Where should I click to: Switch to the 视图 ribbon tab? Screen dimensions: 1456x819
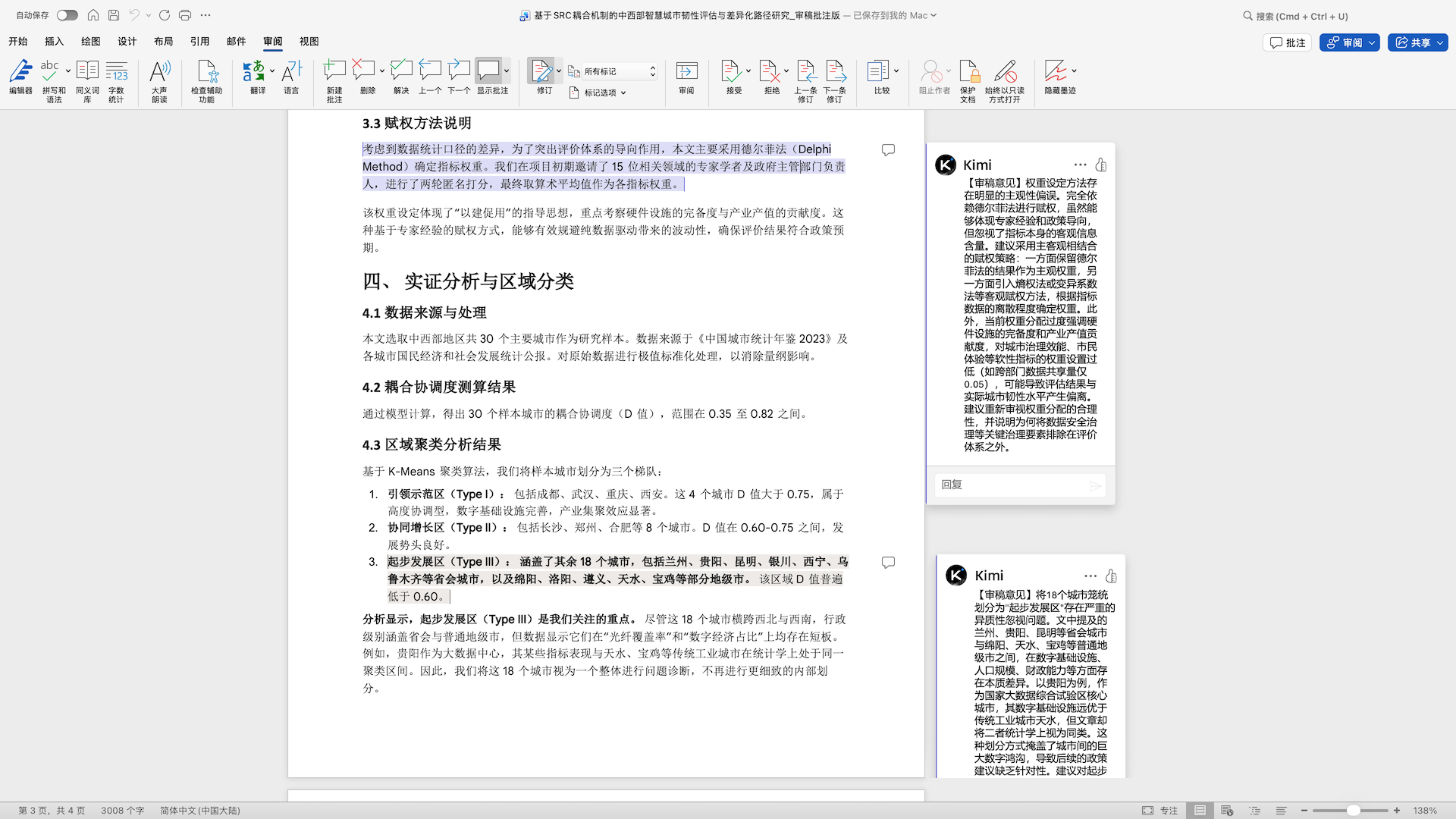click(309, 42)
